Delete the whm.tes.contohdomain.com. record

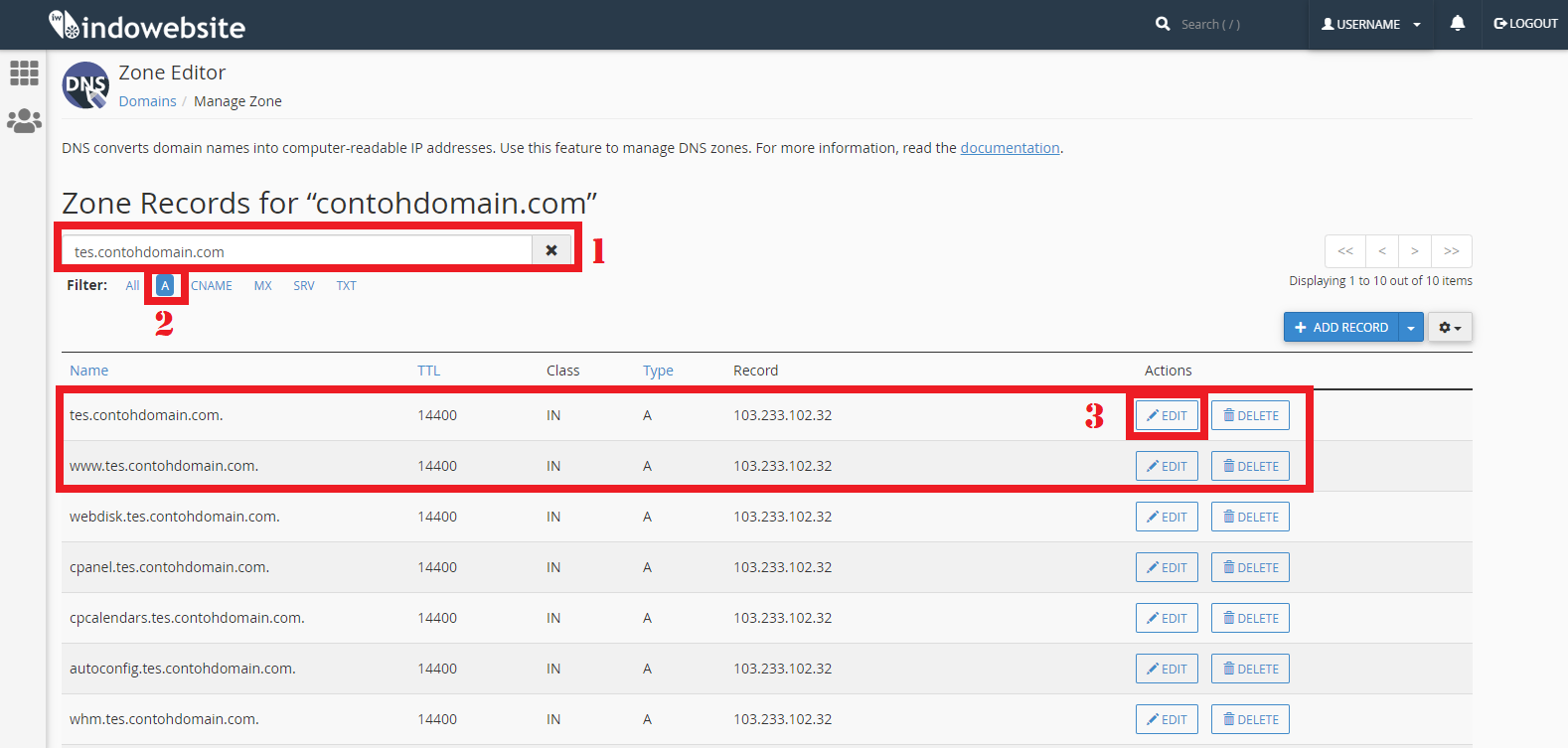(1250, 719)
